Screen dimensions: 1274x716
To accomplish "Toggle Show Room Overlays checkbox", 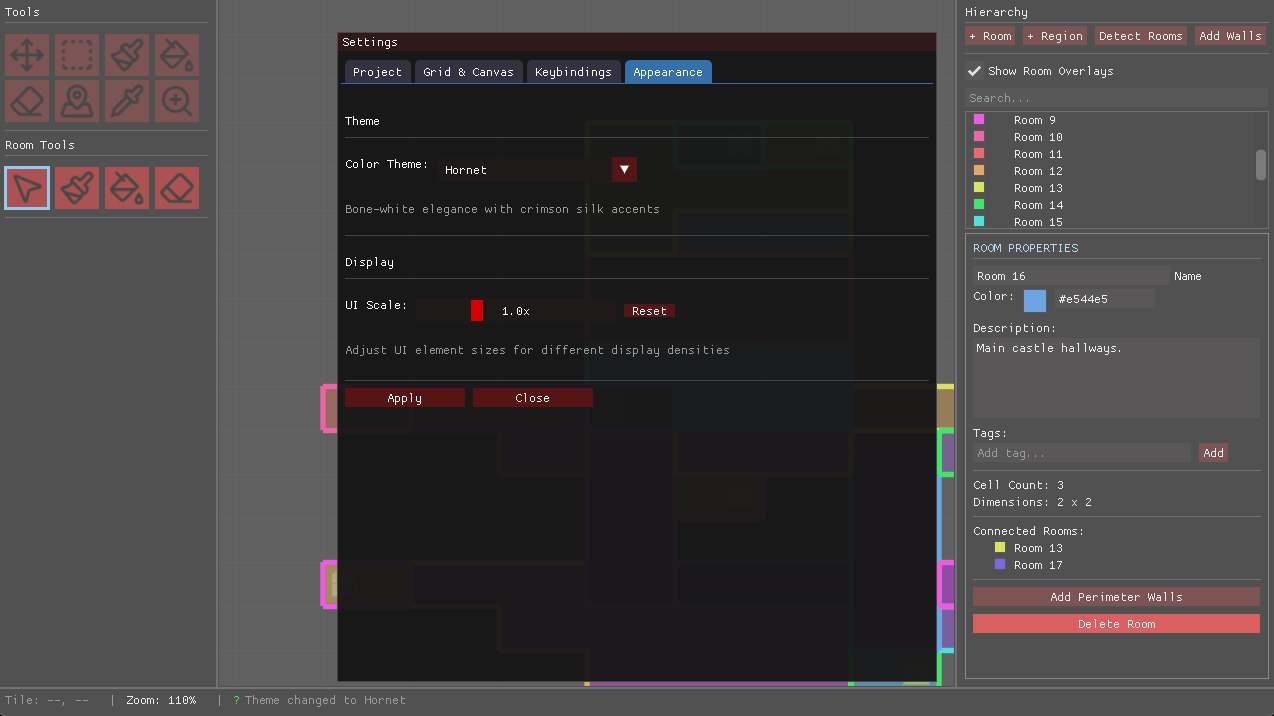I will 975,71.
